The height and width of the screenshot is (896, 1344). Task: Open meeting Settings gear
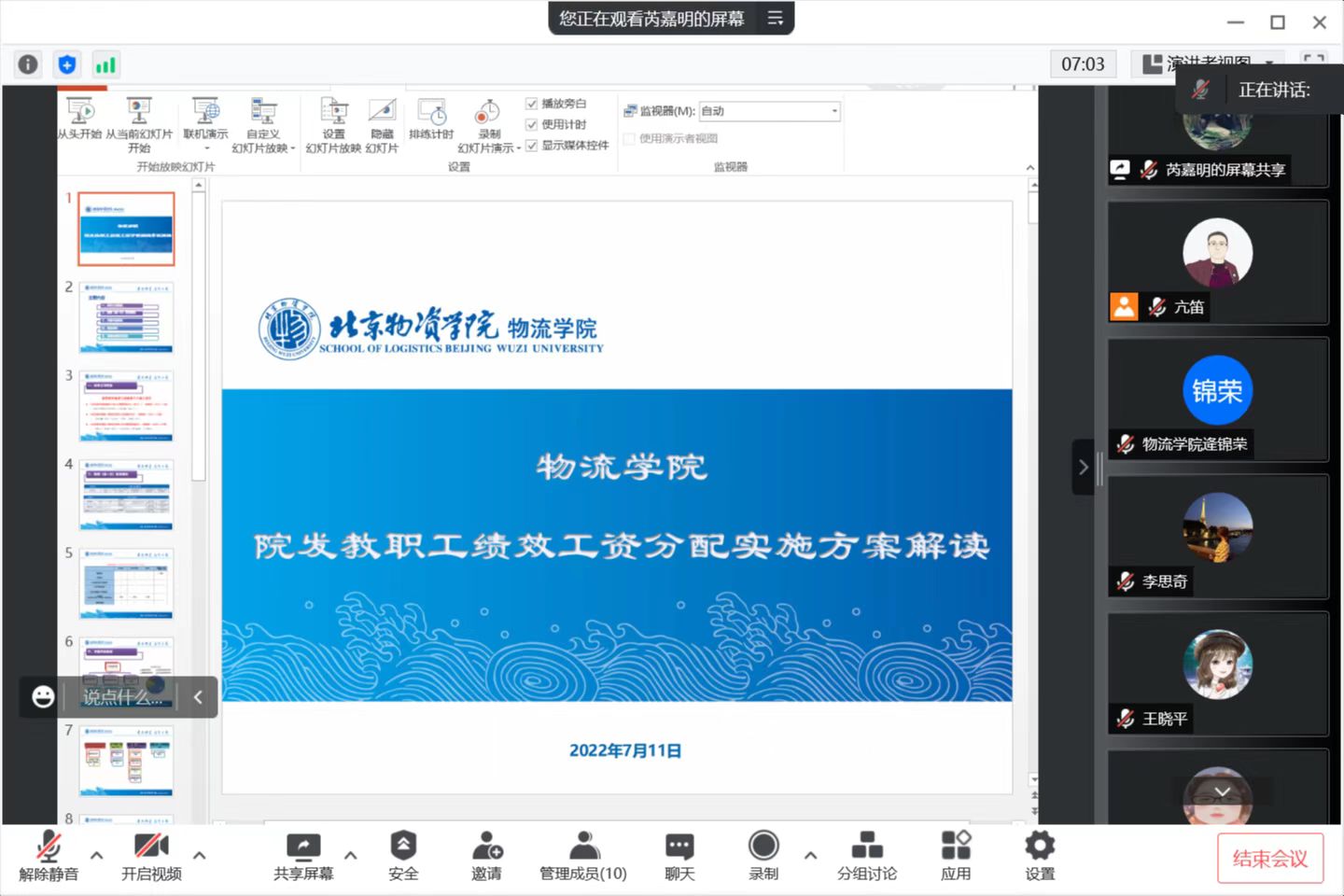[x=1040, y=856]
